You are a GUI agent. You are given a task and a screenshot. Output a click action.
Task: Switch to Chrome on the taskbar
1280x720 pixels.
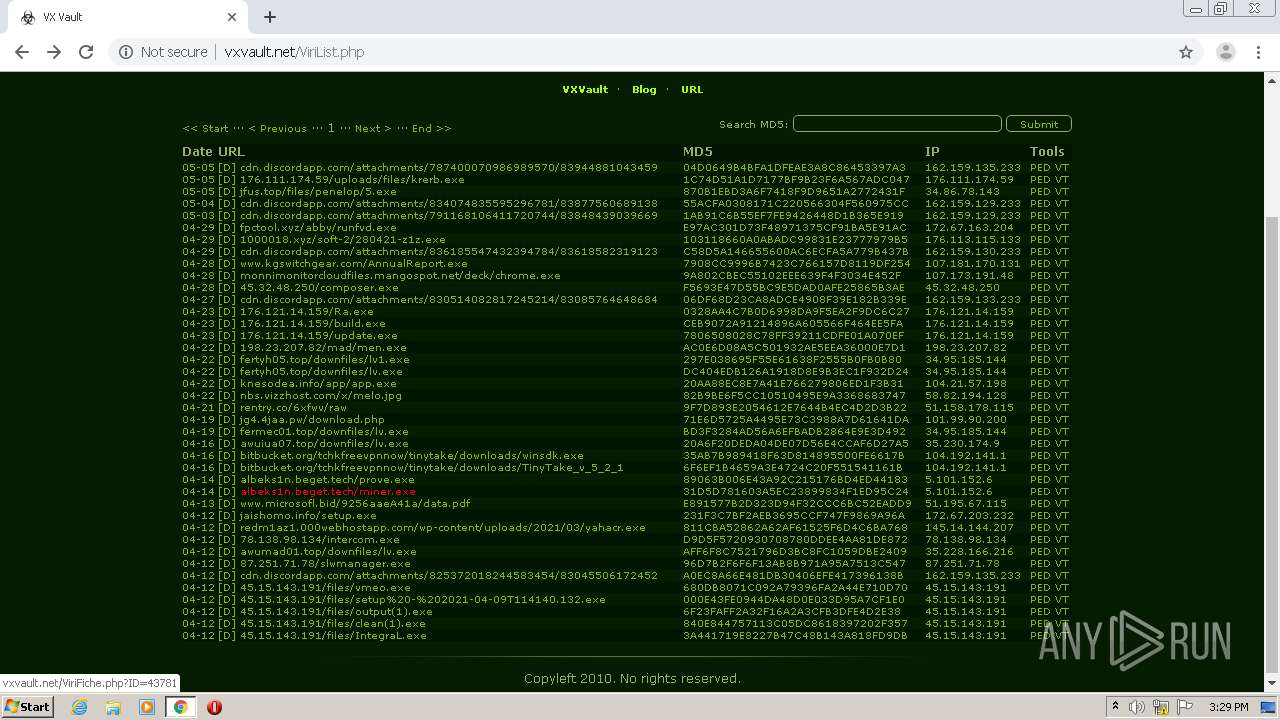pyautogui.click(x=180, y=707)
